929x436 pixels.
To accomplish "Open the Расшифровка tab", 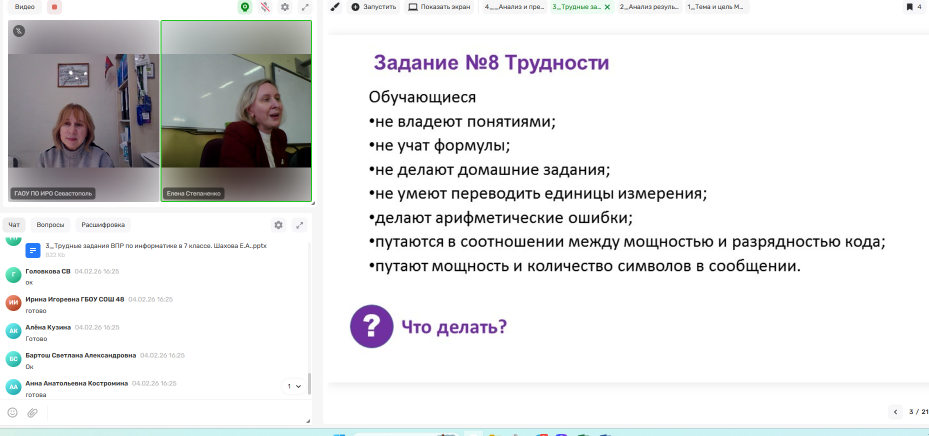I will 102,225.
